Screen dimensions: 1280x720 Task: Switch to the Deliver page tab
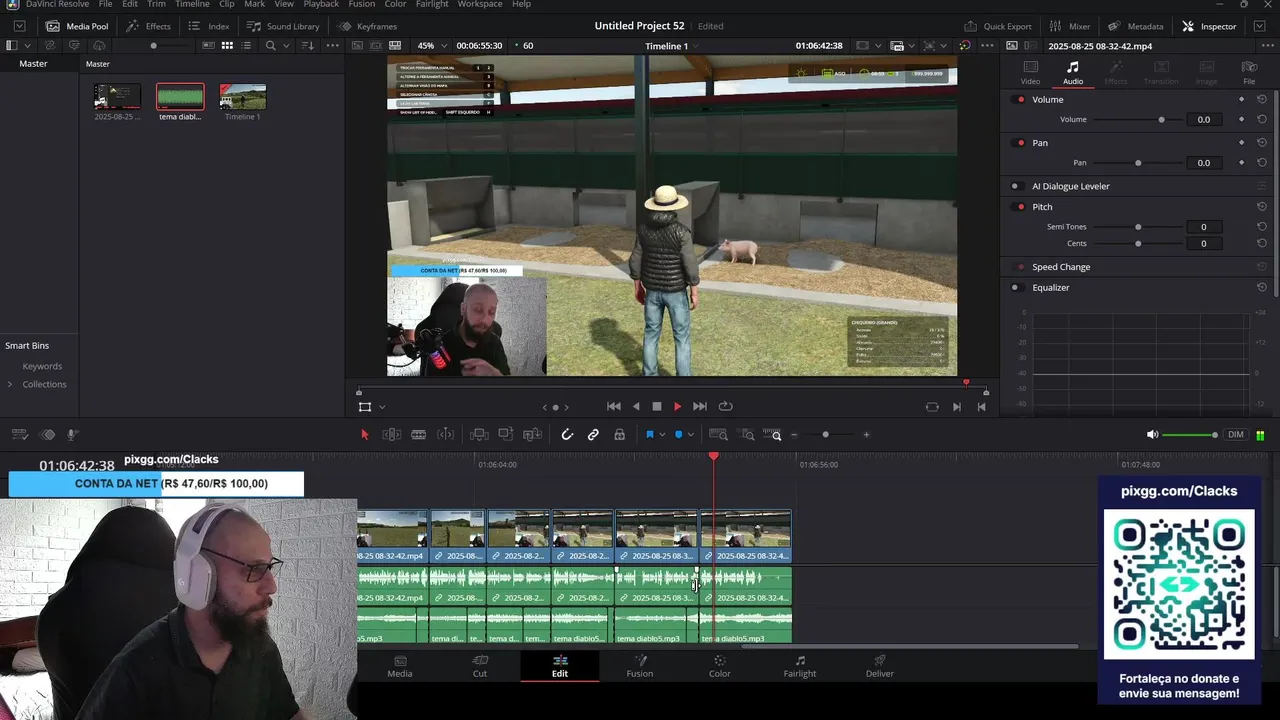point(880,666)
